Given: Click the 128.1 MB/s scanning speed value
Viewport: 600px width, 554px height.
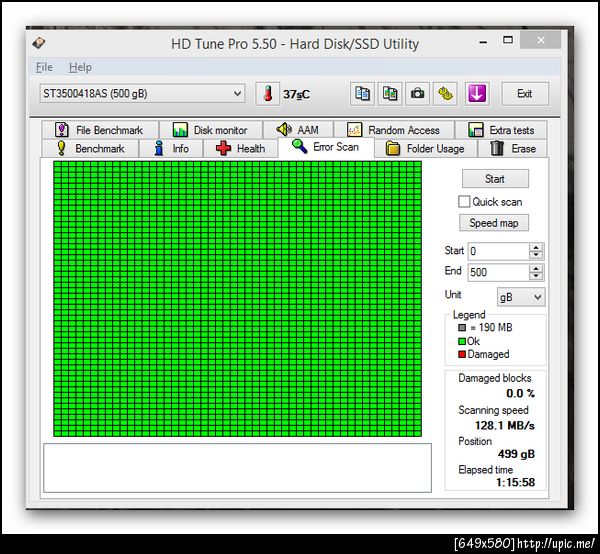Looking at the screenshot, I should pos(505,425).
